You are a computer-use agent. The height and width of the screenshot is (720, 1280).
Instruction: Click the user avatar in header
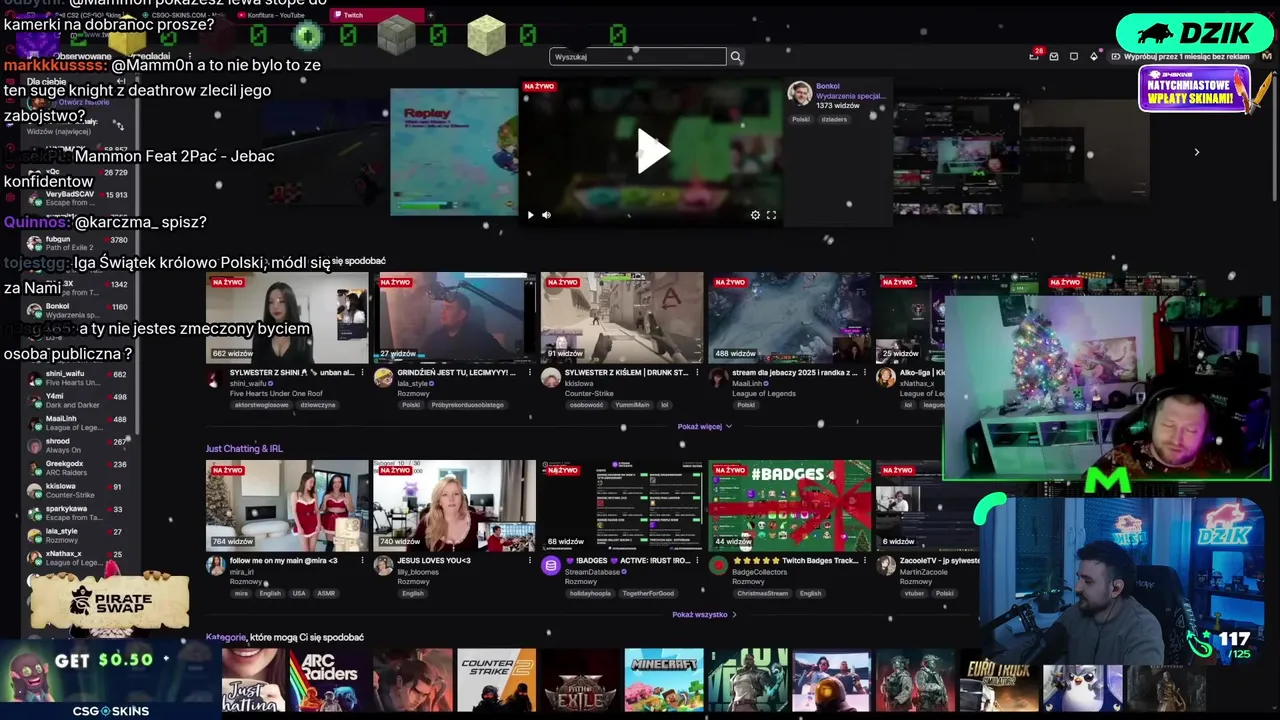(1267, 56)
